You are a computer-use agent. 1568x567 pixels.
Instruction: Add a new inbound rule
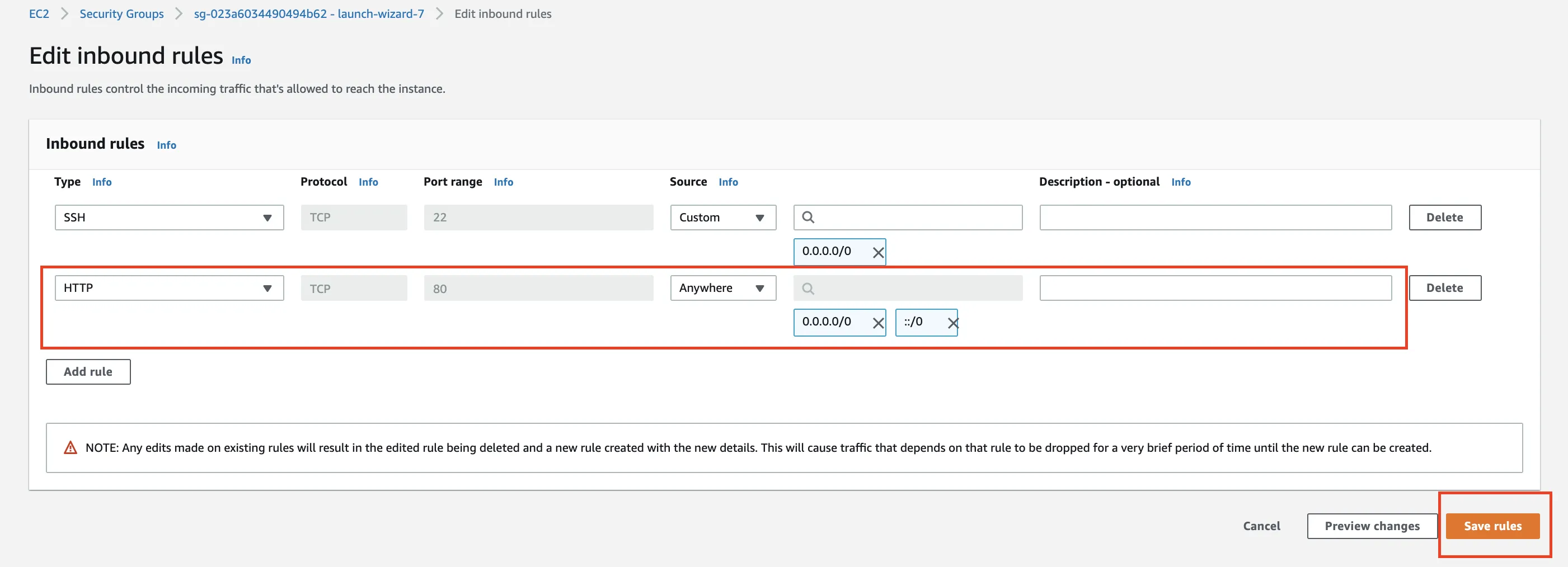(x=88, y=372)
